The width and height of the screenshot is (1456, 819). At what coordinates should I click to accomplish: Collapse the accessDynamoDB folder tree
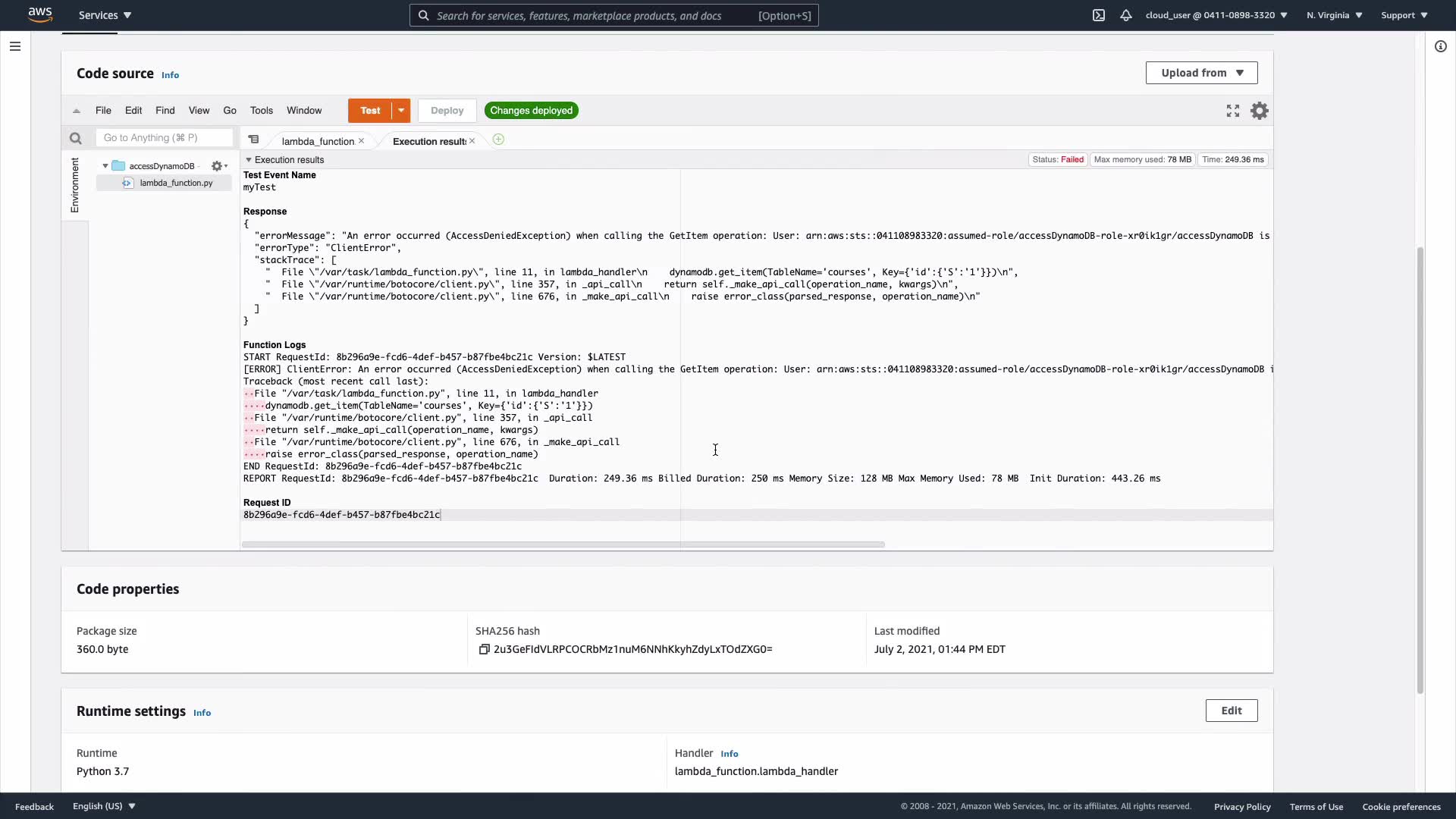pos(105,166)
